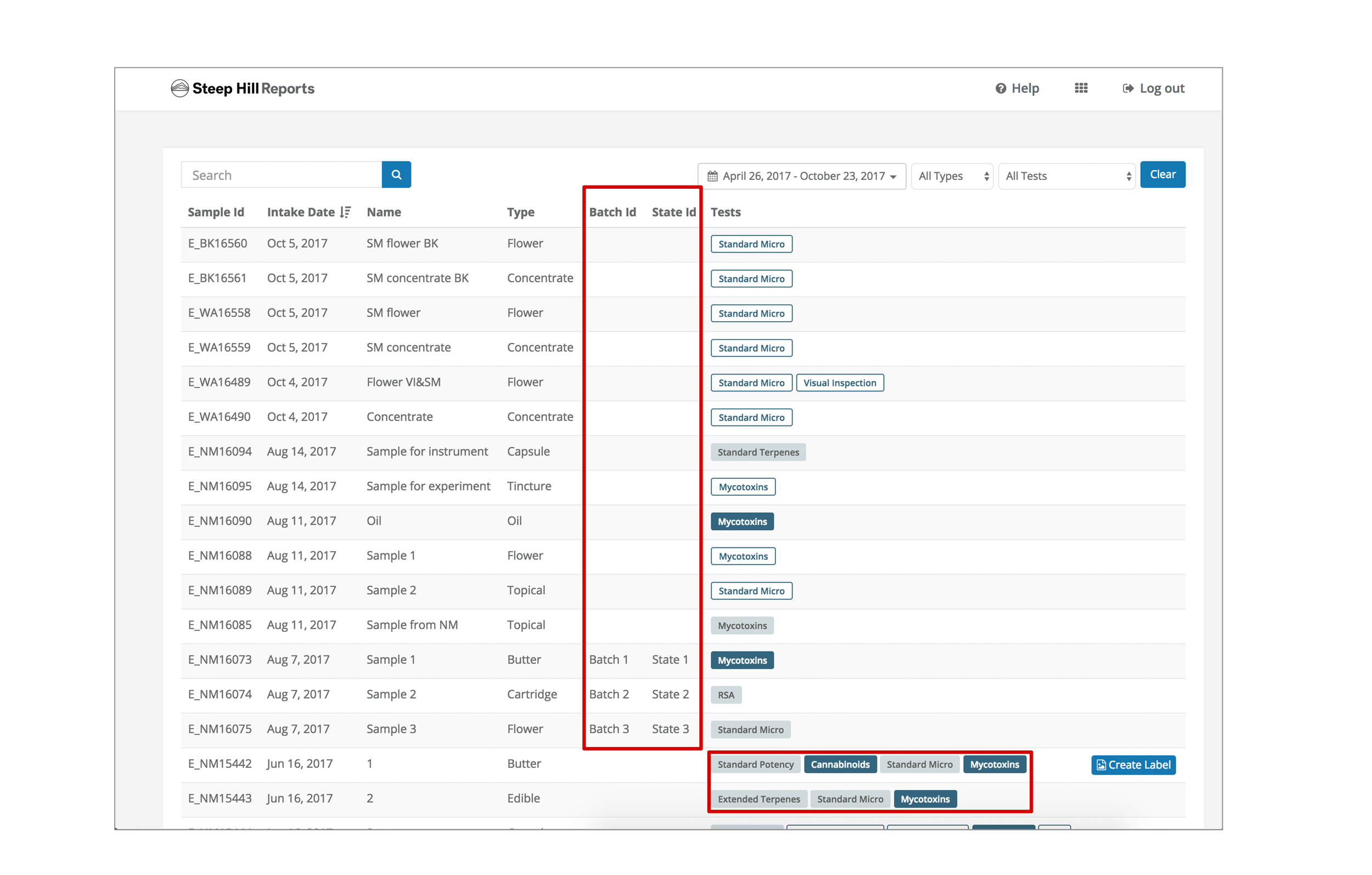Viewport: 1372px width, 875px height.
Task: Open Visual Inspection test for E_WA16489
Action: 840,383
